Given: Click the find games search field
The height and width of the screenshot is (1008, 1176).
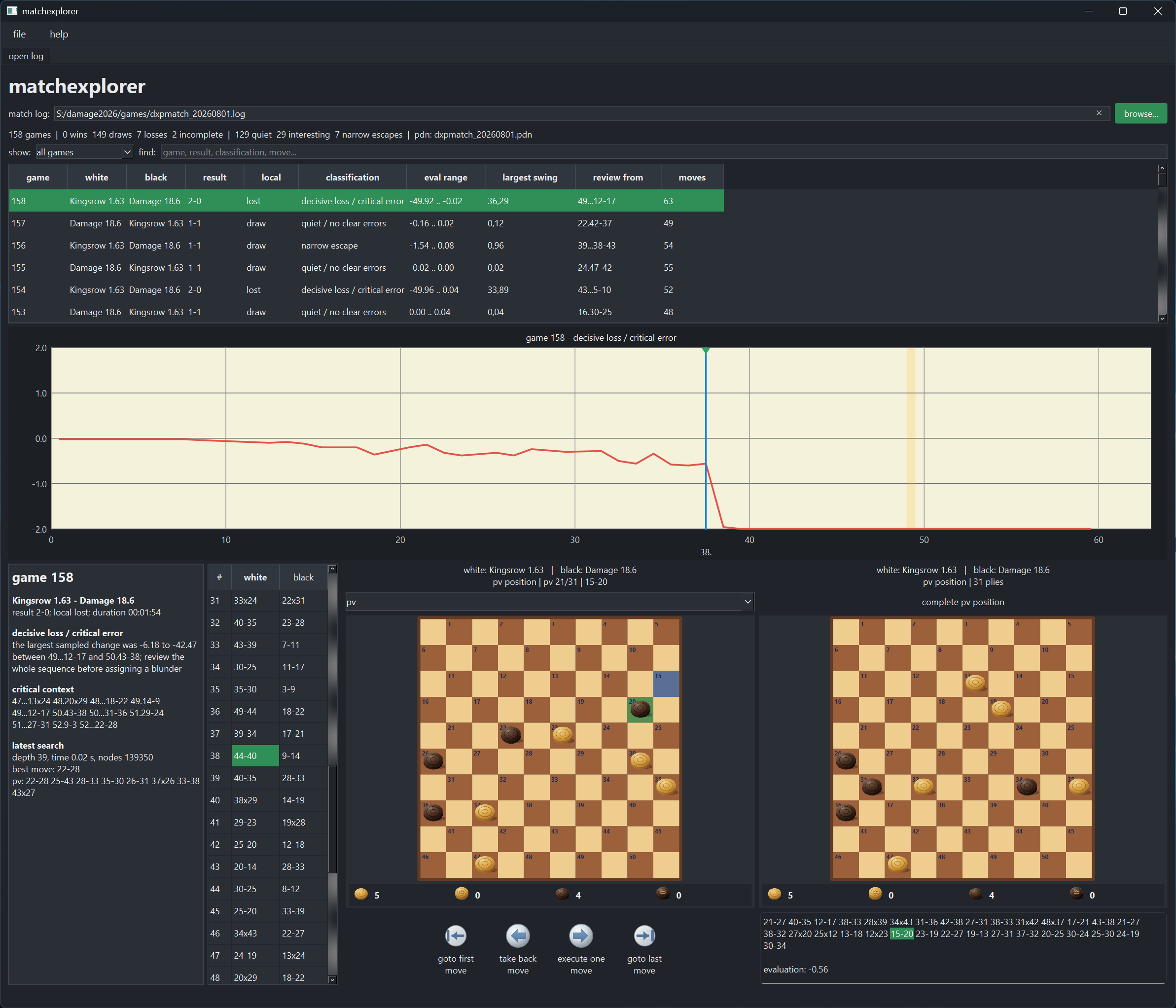Looking at the screenshot, I should pos(664,152).
